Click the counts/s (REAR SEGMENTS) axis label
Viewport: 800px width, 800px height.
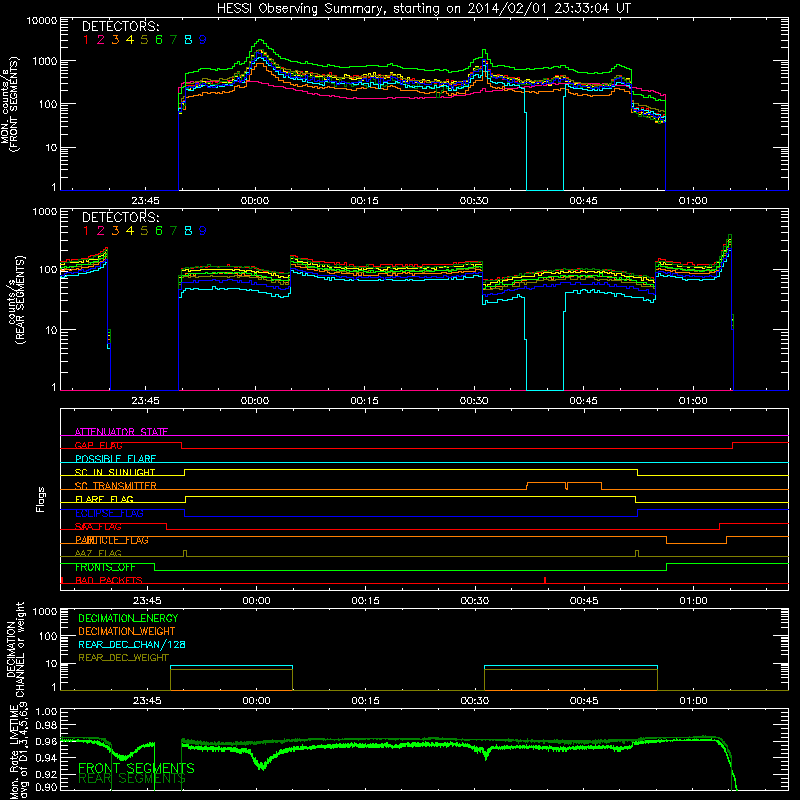(16, 300)
